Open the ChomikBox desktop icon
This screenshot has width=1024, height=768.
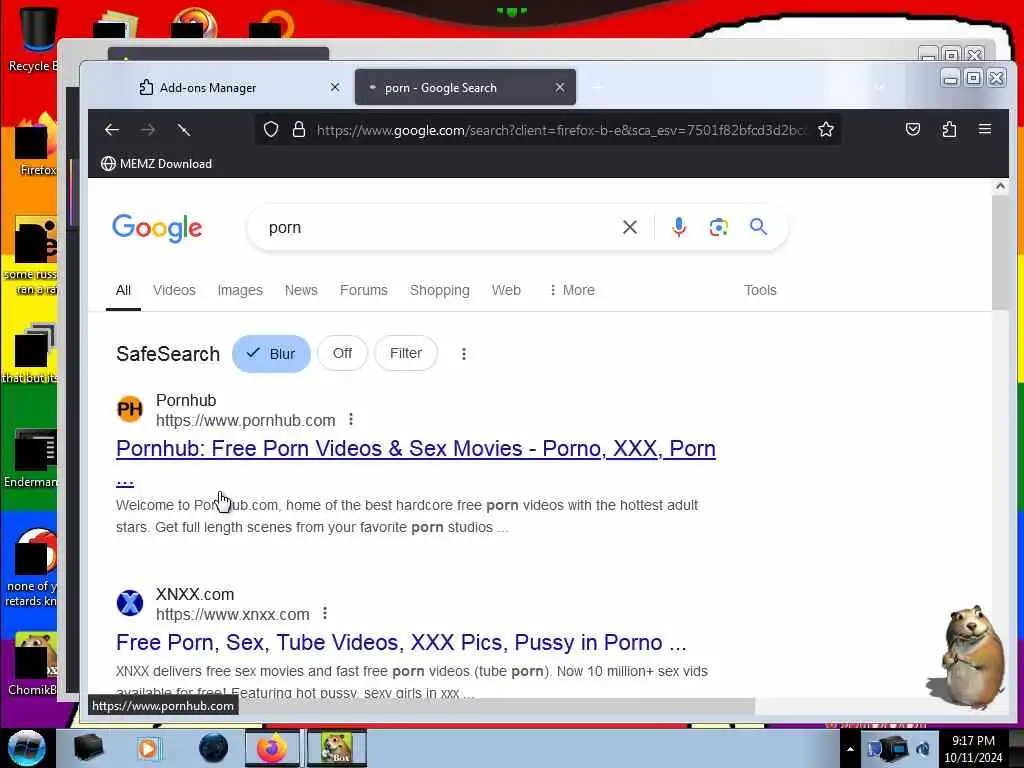(33, 663)
